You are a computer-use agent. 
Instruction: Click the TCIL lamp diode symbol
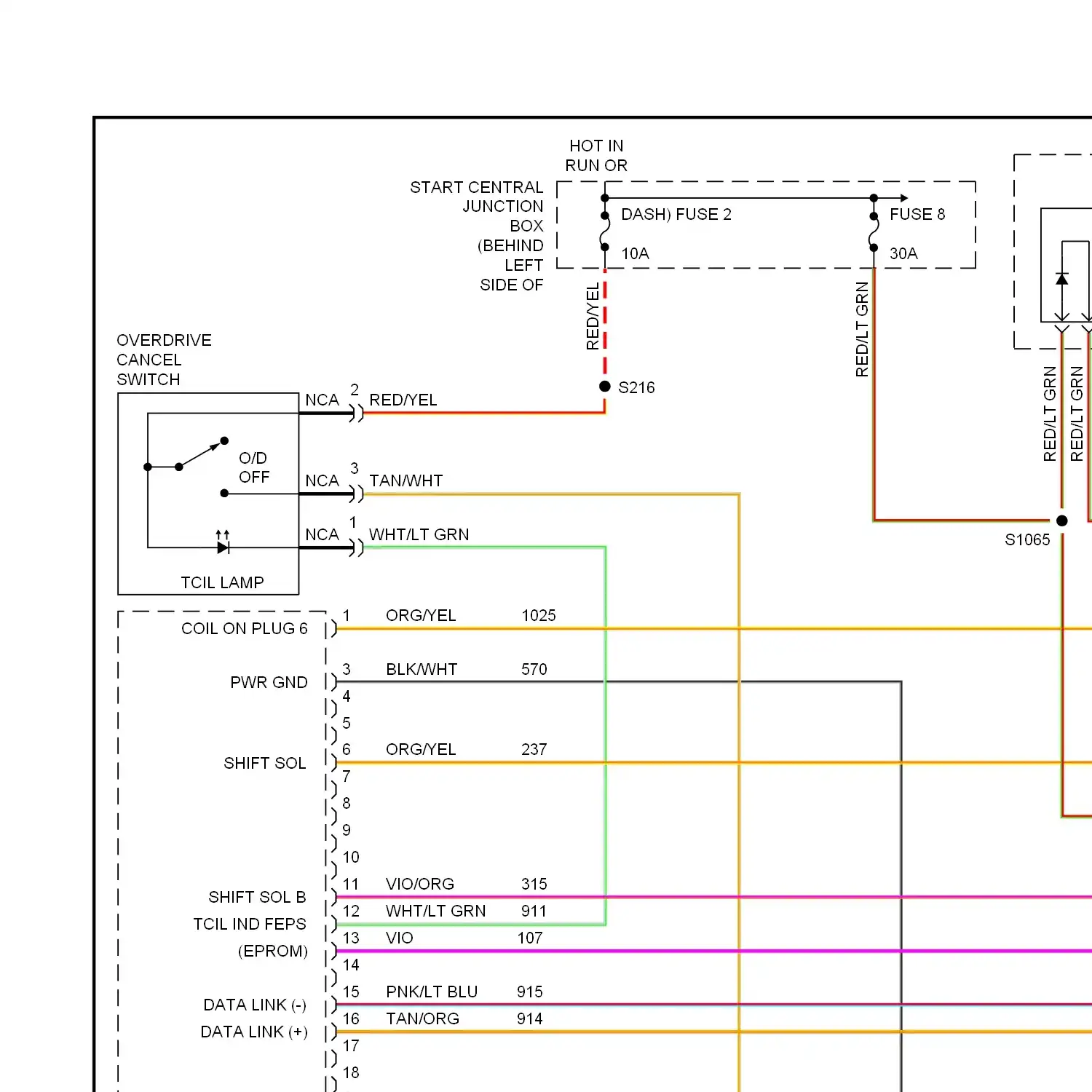click(x=223, y=543)
